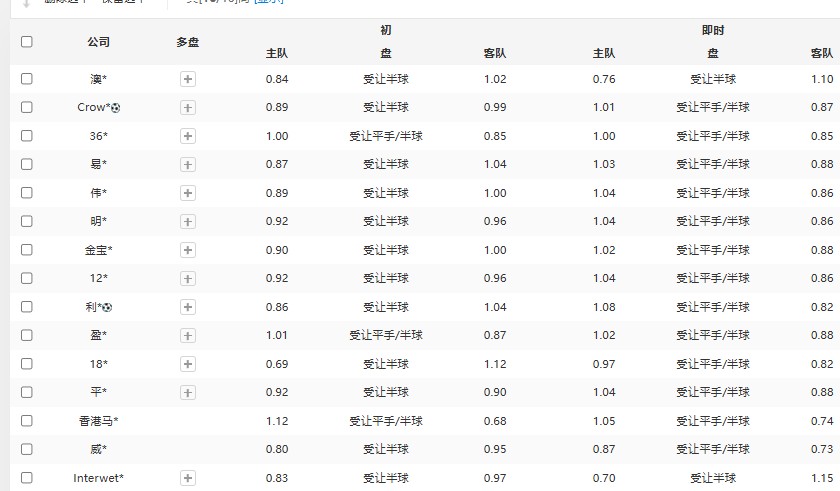
Task: Check the box for 金宝* row
Action: click(26, 250)
